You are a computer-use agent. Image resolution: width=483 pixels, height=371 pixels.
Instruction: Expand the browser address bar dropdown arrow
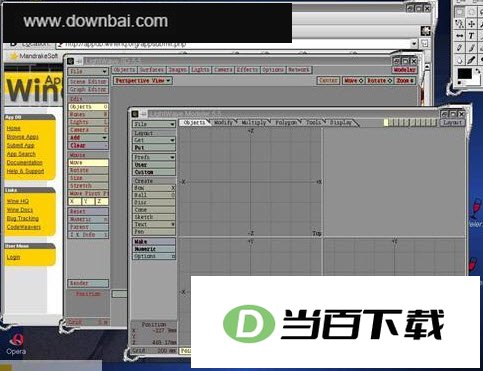tap(414, 43)
